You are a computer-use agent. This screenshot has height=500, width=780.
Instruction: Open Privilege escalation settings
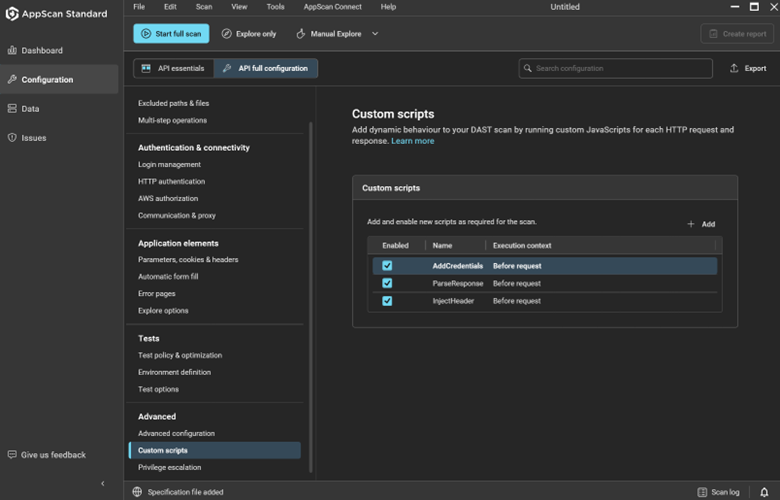pyautogui.click(x=169, y=467)
